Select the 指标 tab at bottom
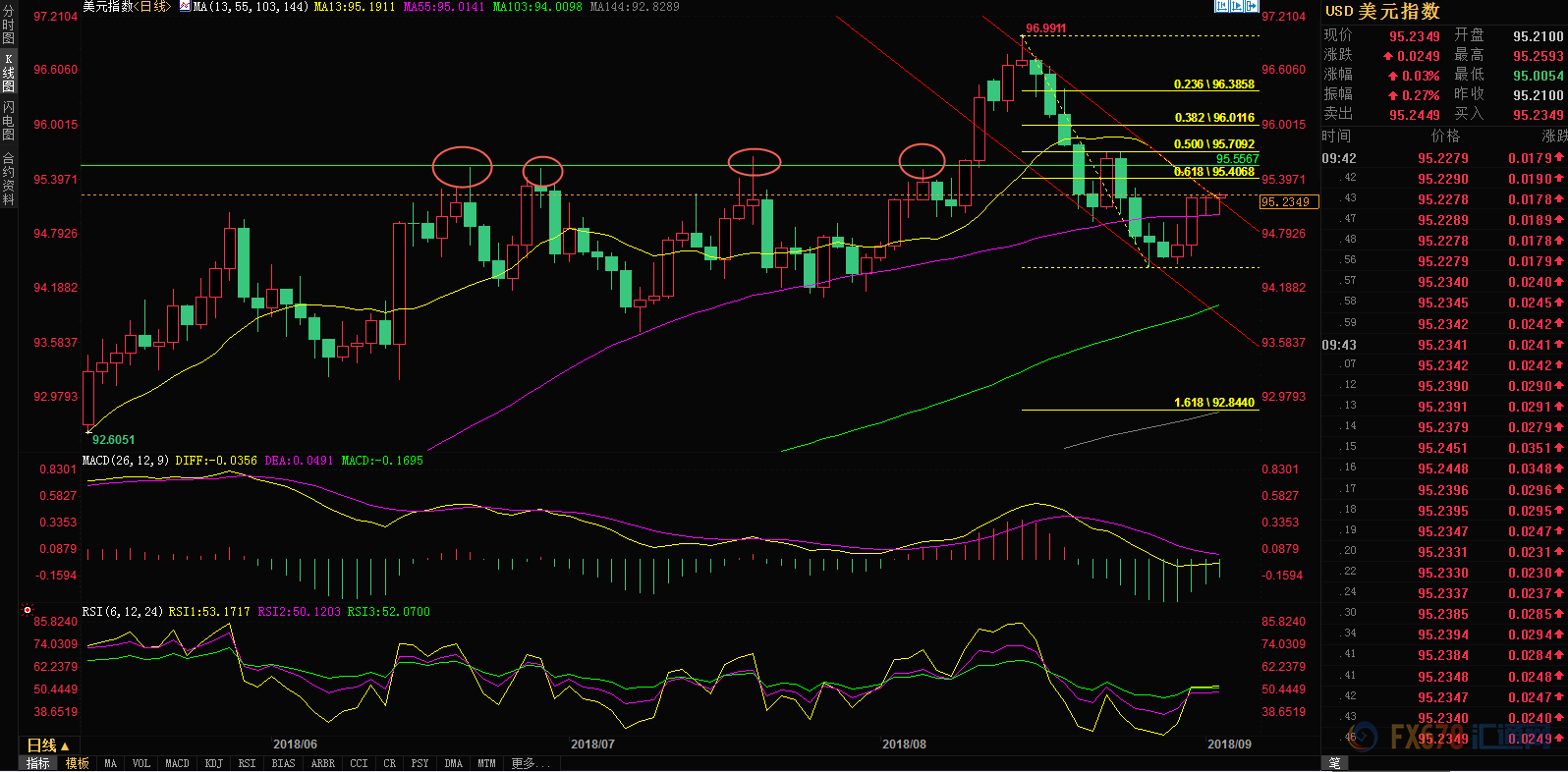This screenshot has width=1568, height=772. coord(37,763)
